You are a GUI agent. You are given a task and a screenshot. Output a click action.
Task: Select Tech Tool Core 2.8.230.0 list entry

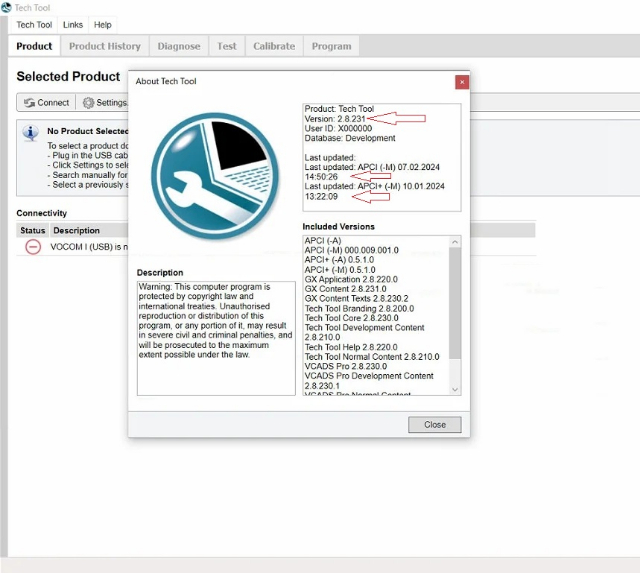(351, 318)
